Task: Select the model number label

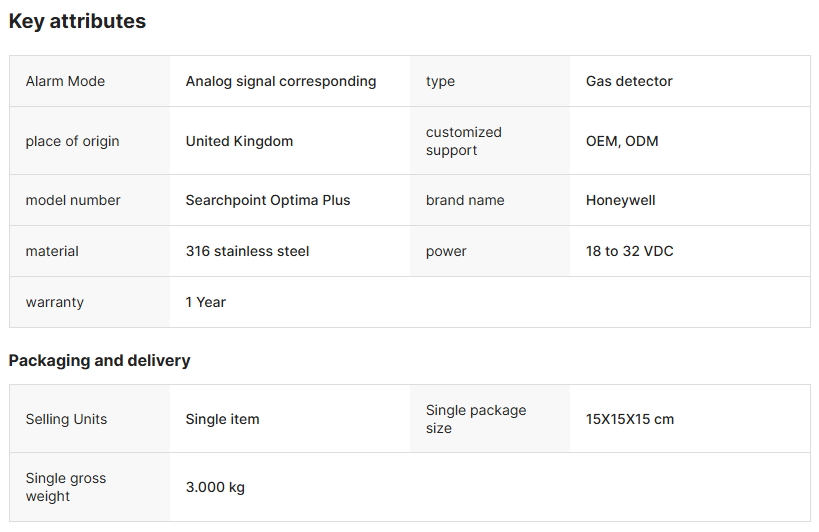Action: point(73,200)
